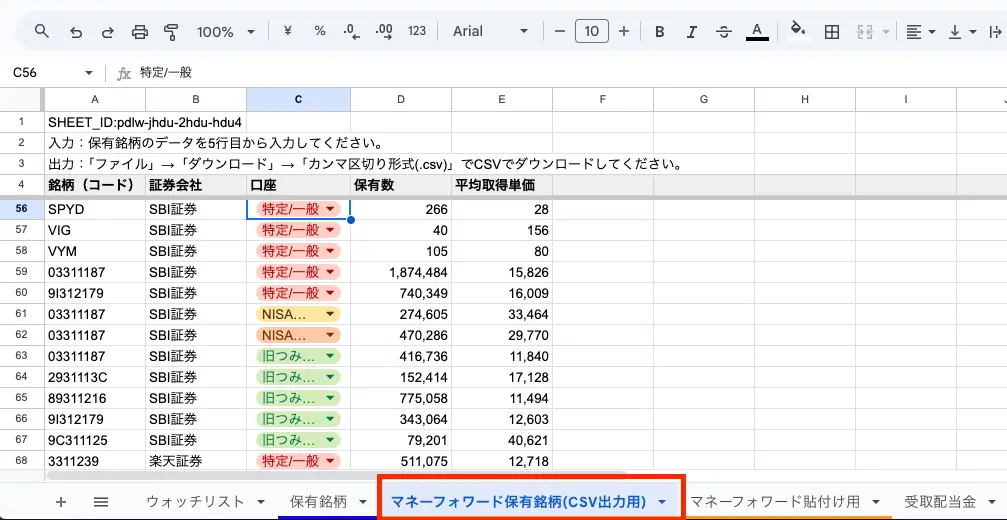Click the 銘柄（コード） header cell
Screen dimensions: 1007x520
[x=95, y=185]
